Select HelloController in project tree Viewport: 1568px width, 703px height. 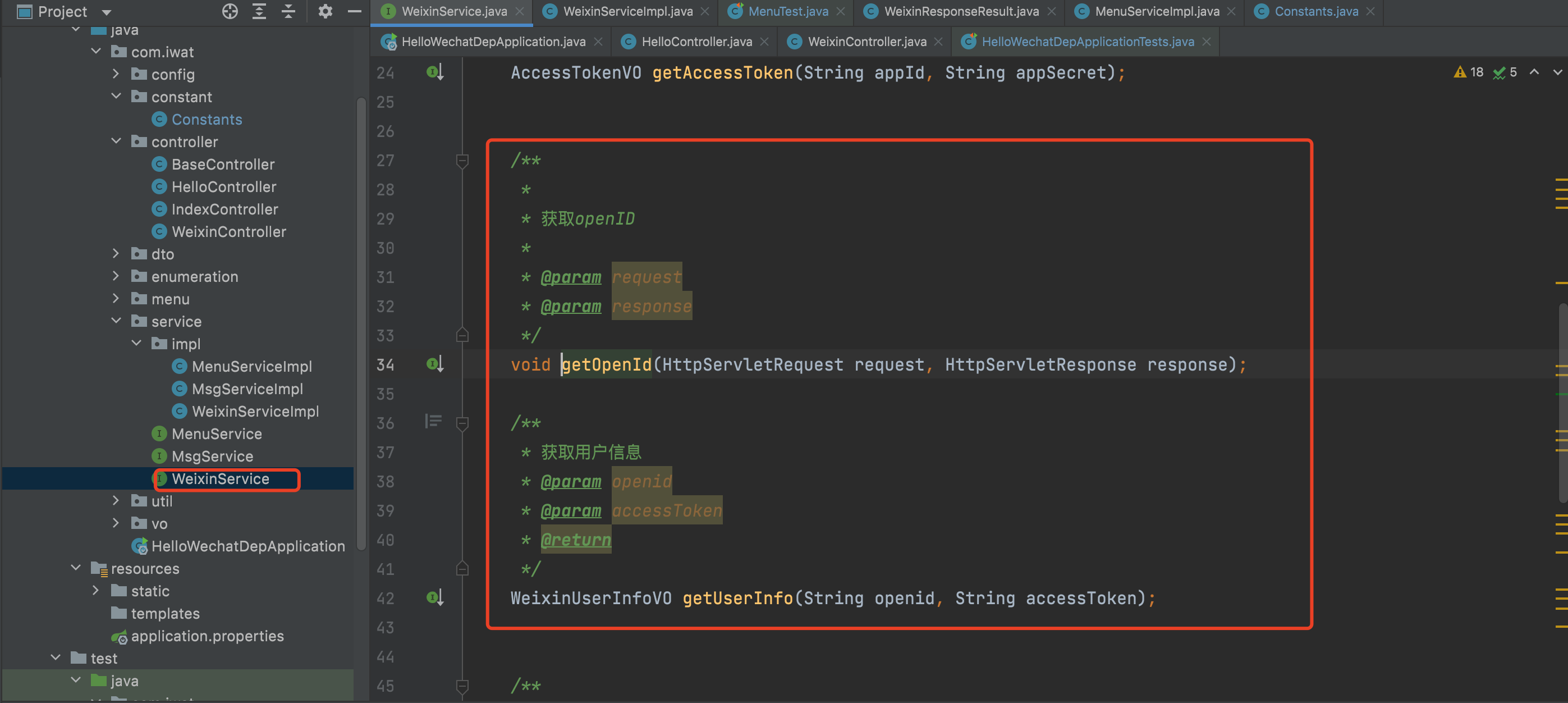(214, 186)
